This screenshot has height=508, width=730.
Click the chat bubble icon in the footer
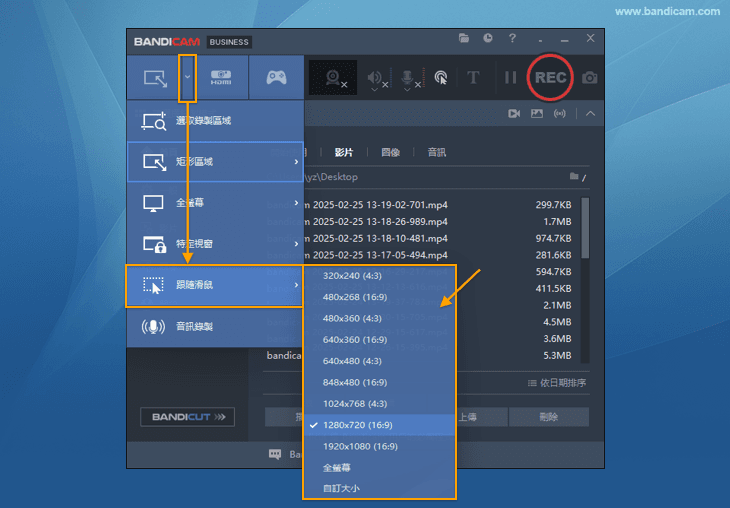click(x=275, y=454)
